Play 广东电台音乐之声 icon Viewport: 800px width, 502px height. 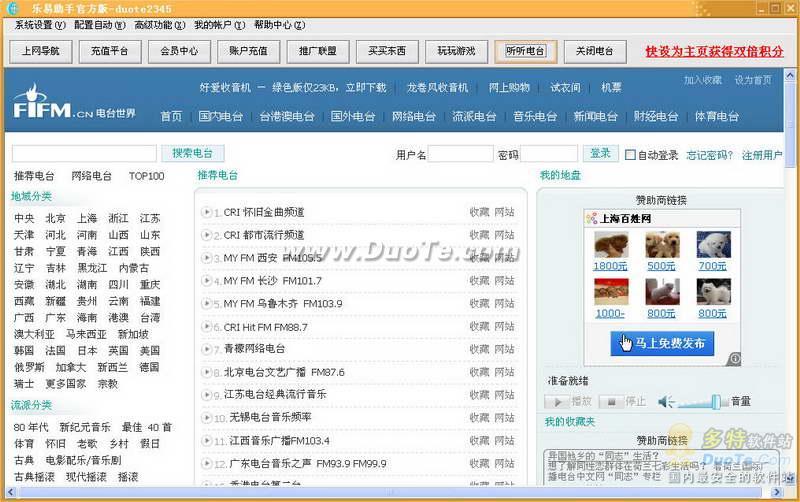click(207, 463)
